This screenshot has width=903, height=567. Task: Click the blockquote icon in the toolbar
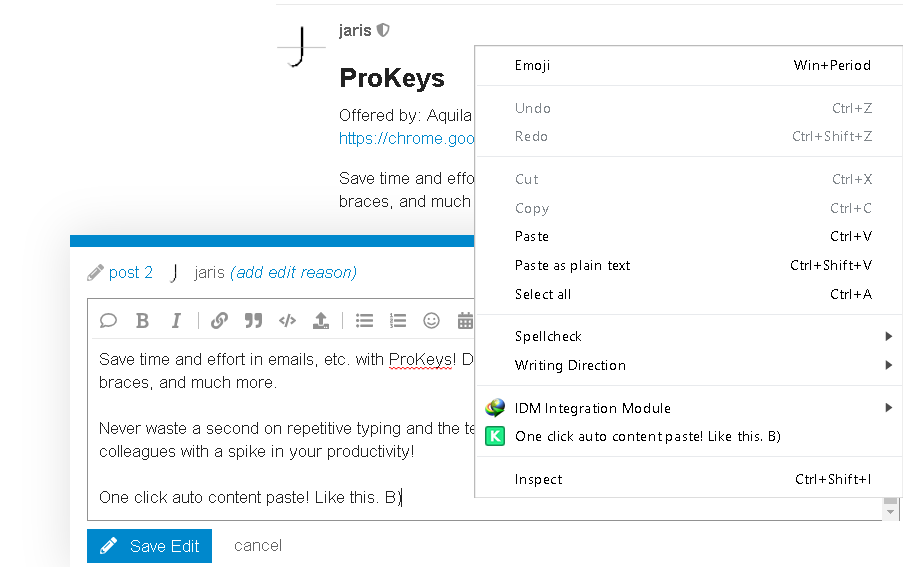point(253,321)
